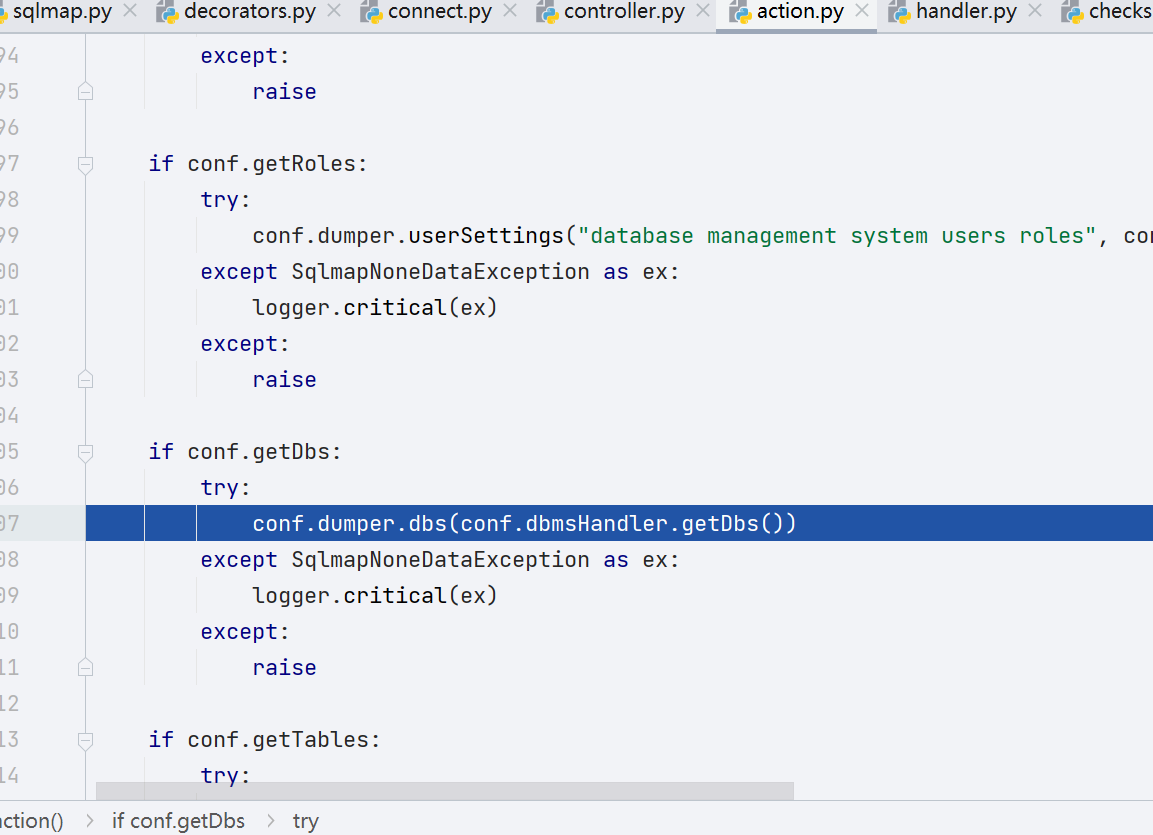Image resolution: width=1153 pixels, height=835 pixels.
Task: Close the action.py tab
Action: 863,11
